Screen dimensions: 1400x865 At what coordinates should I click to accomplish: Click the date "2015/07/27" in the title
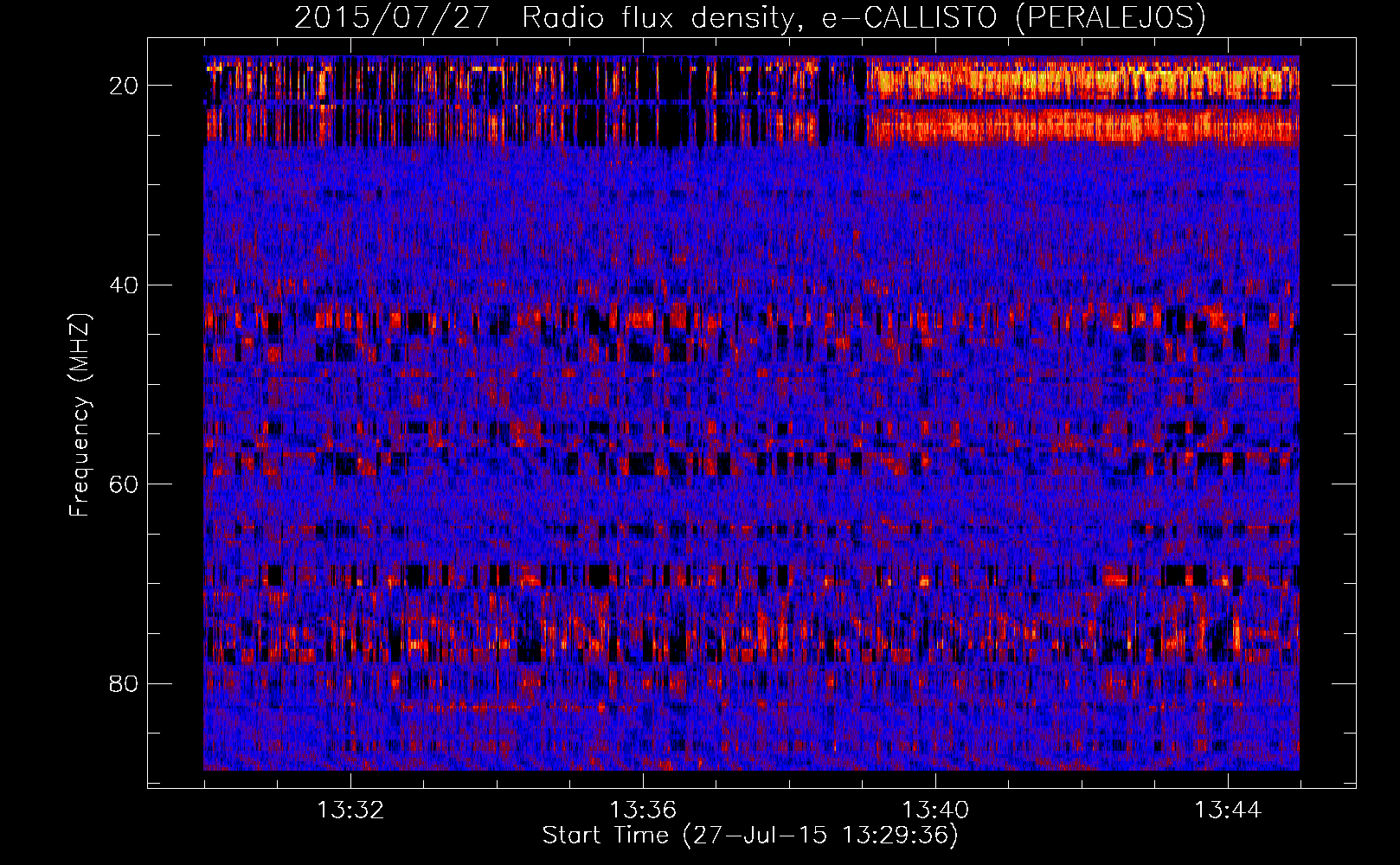click(x=392, y=17)
